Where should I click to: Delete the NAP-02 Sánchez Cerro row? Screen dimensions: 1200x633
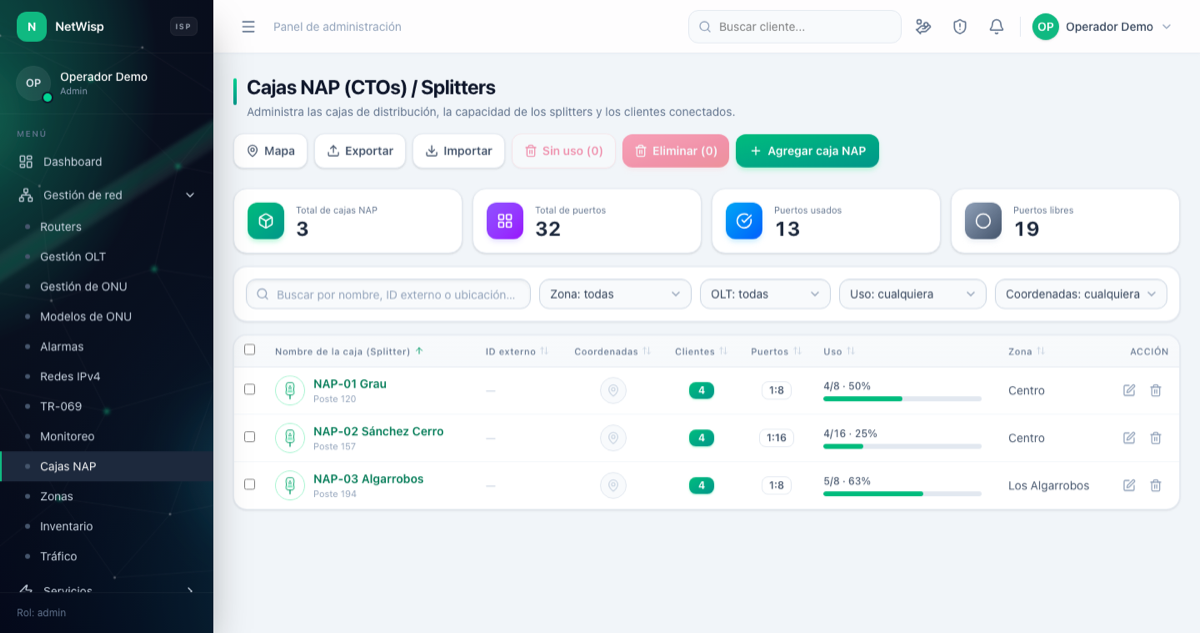tap(1156, 438)
